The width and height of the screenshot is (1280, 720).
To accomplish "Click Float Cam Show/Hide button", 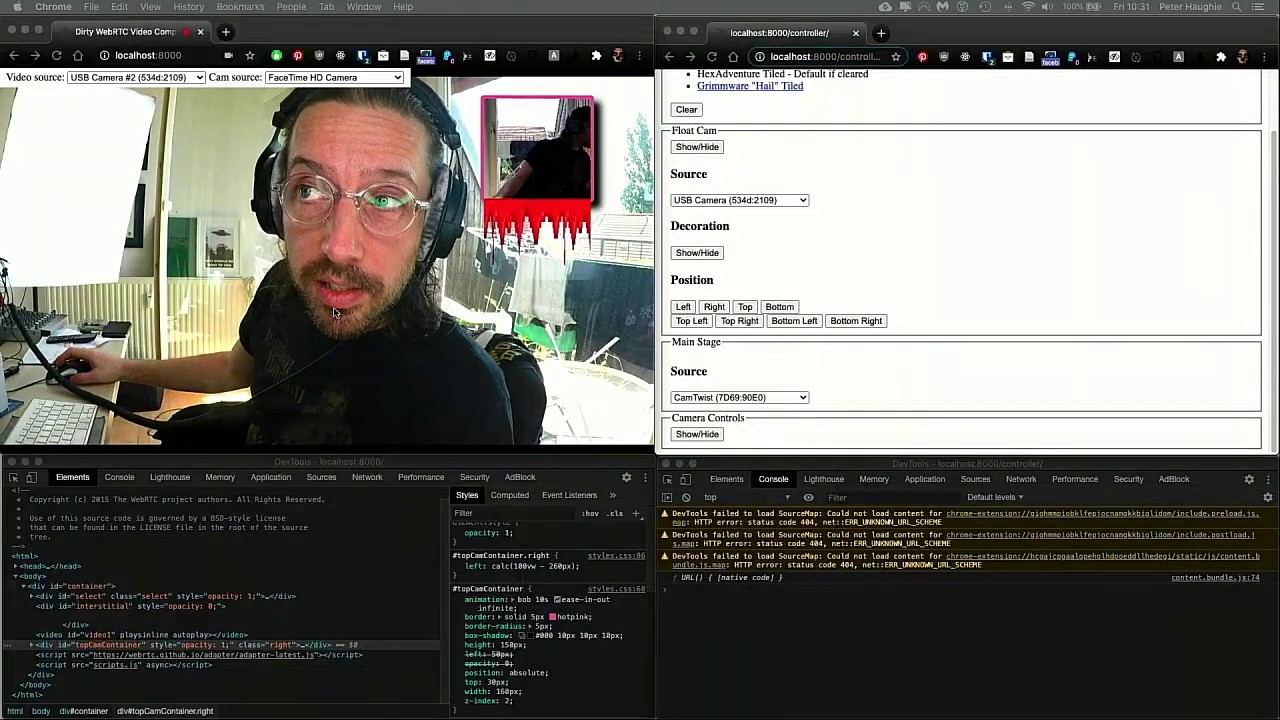I will coord(697,147).
